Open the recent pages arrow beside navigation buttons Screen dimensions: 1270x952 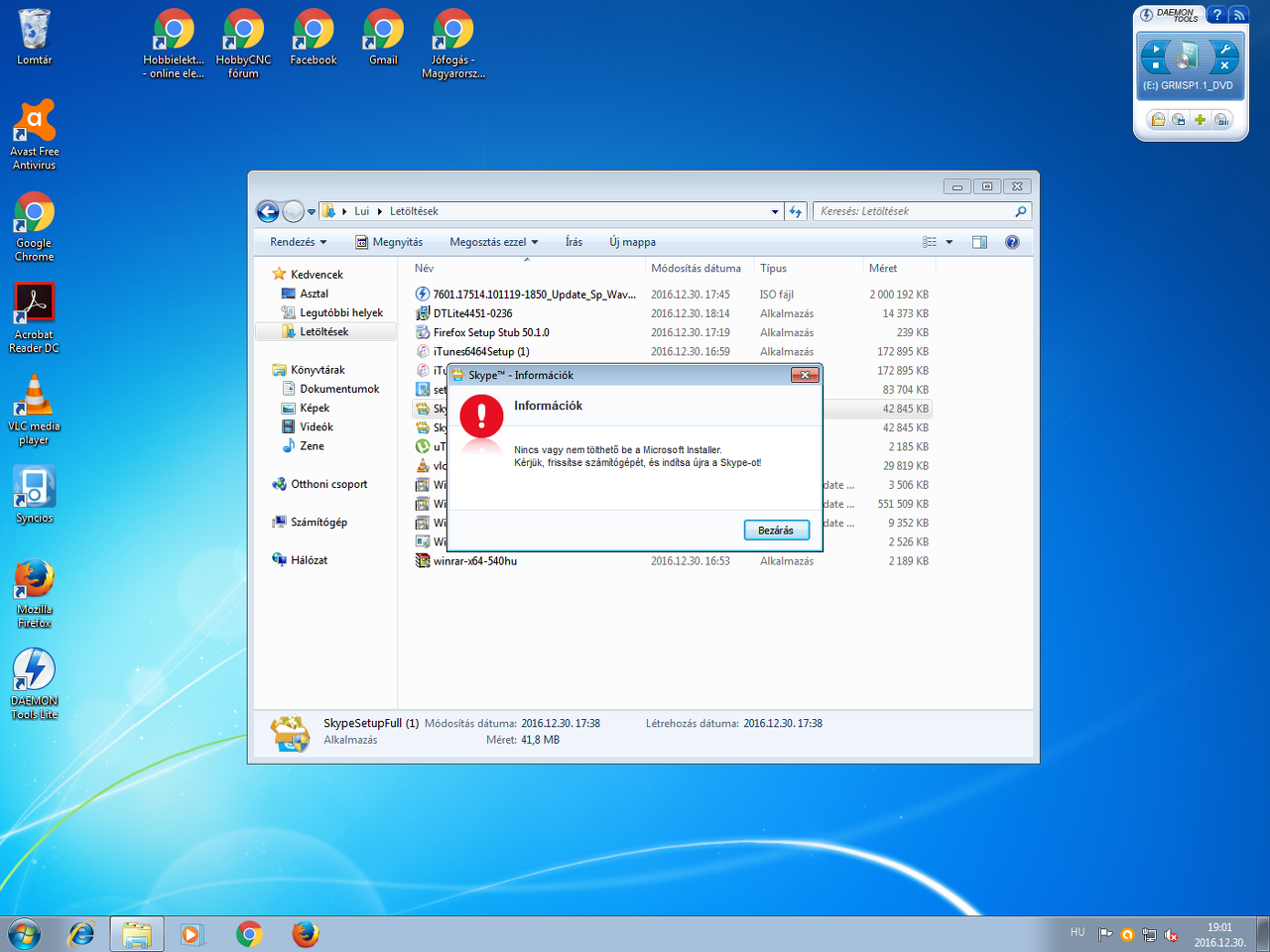(312, 211)
